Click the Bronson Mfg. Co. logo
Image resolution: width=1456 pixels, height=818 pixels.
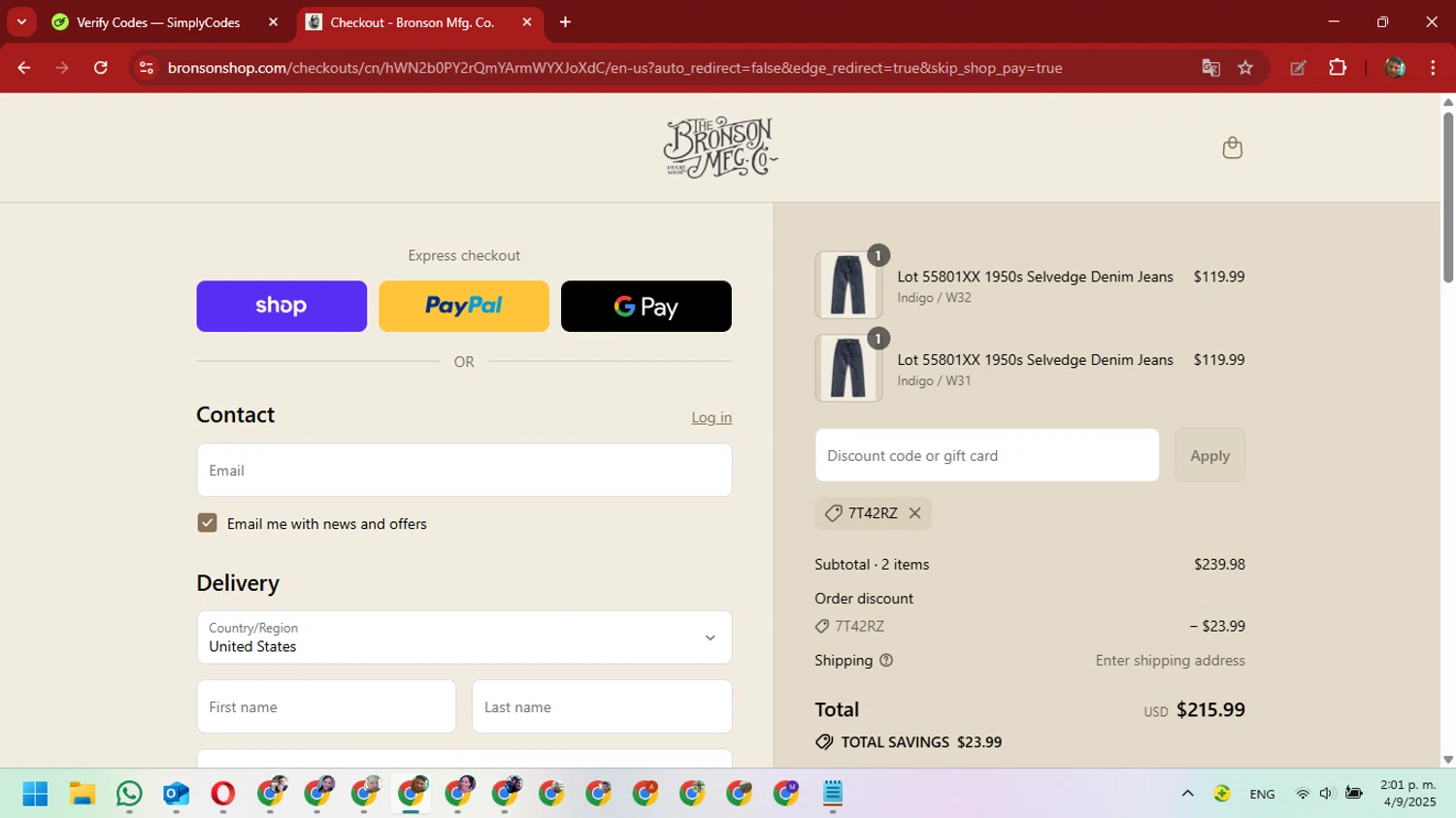click(720, 147)
